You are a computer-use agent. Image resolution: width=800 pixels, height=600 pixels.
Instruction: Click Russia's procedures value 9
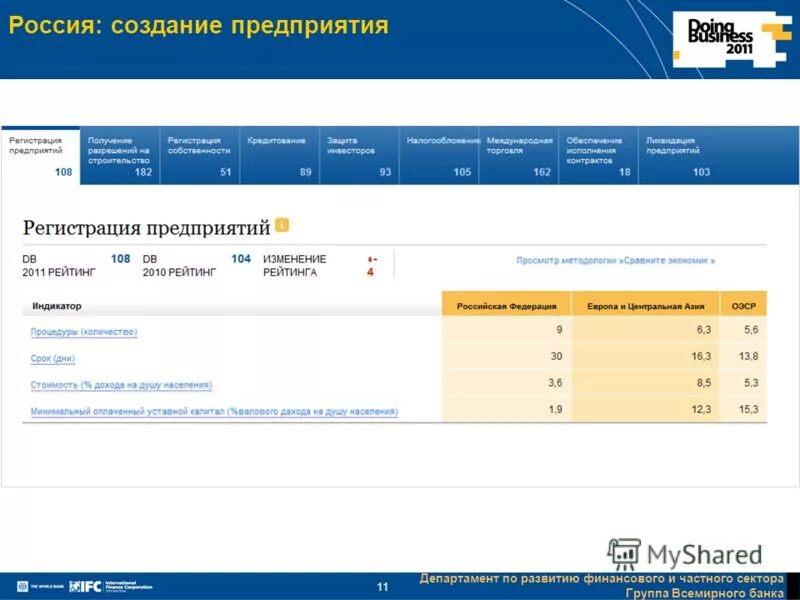(x=559, y=330)
